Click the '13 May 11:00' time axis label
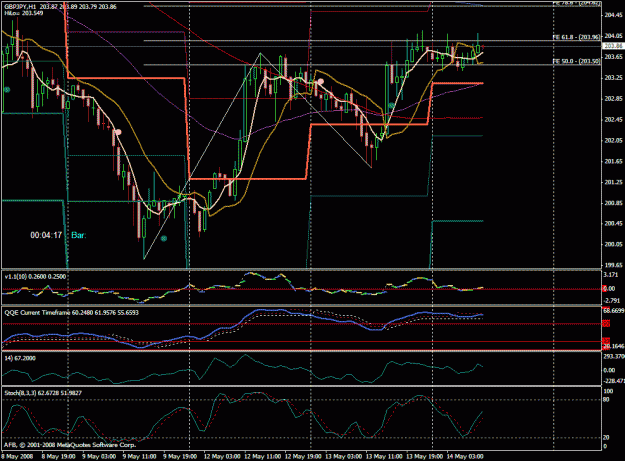The image size is (625, 461). point(384,456)
